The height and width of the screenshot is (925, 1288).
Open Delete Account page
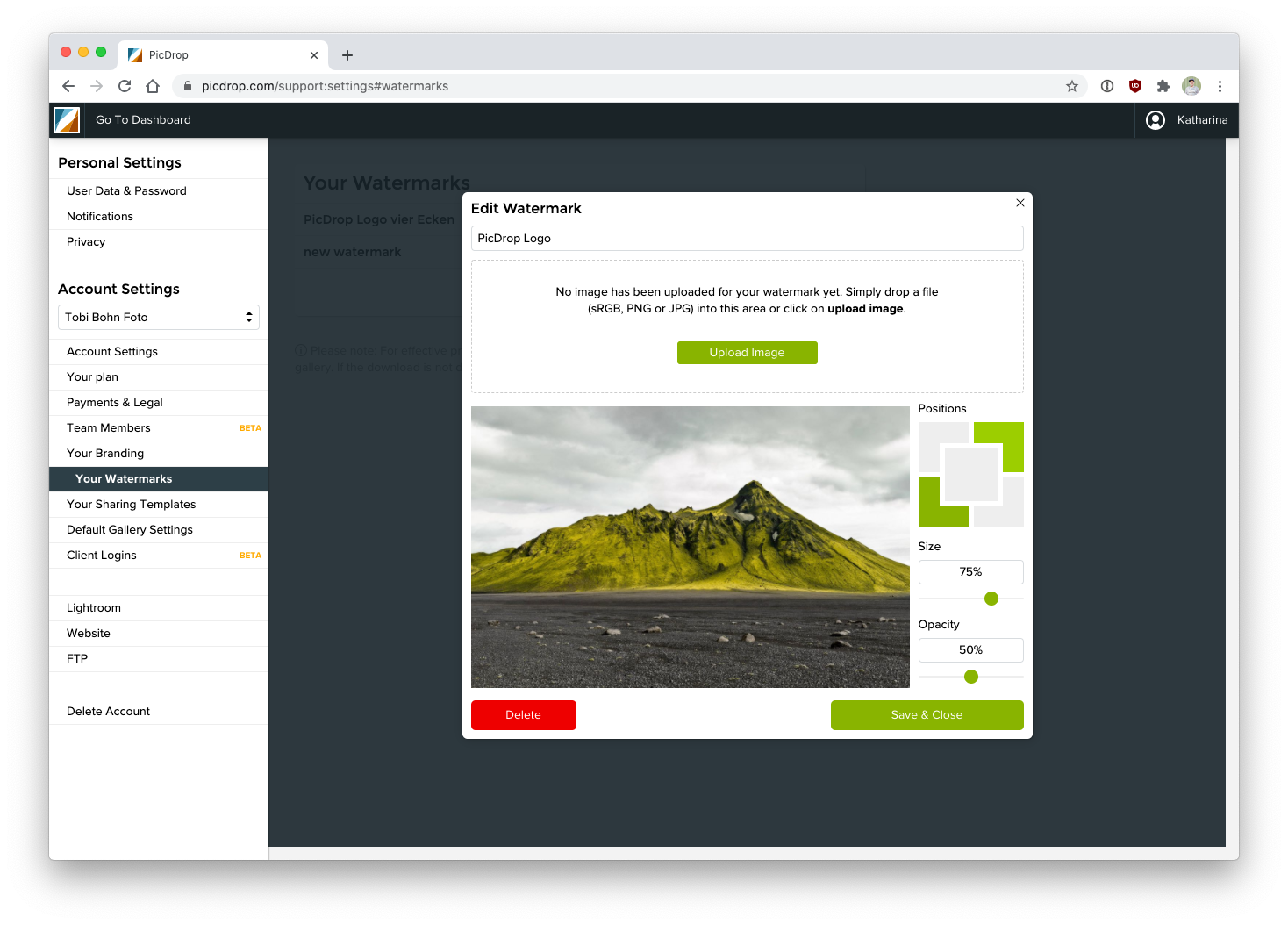(159, 712)
